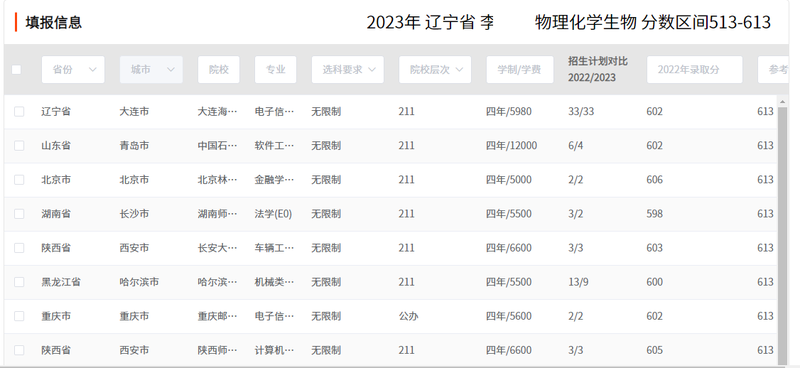Click 青岛市 city cell

coord(134,145)
